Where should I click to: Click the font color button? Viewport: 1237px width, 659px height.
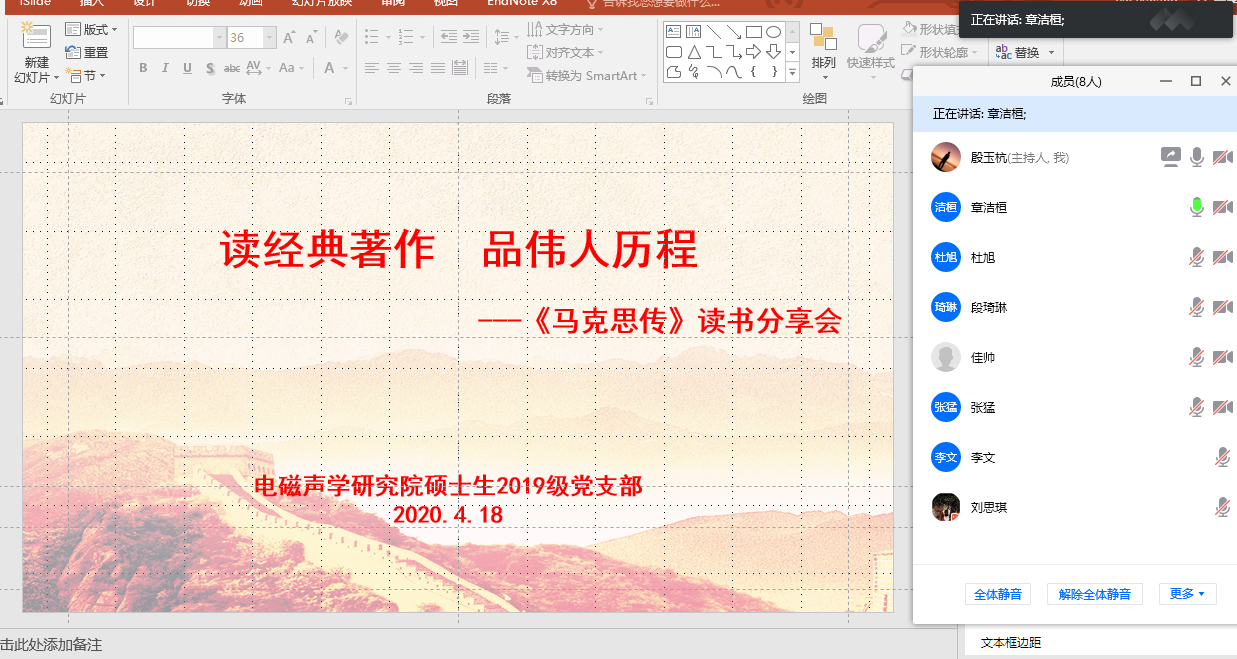330,68
